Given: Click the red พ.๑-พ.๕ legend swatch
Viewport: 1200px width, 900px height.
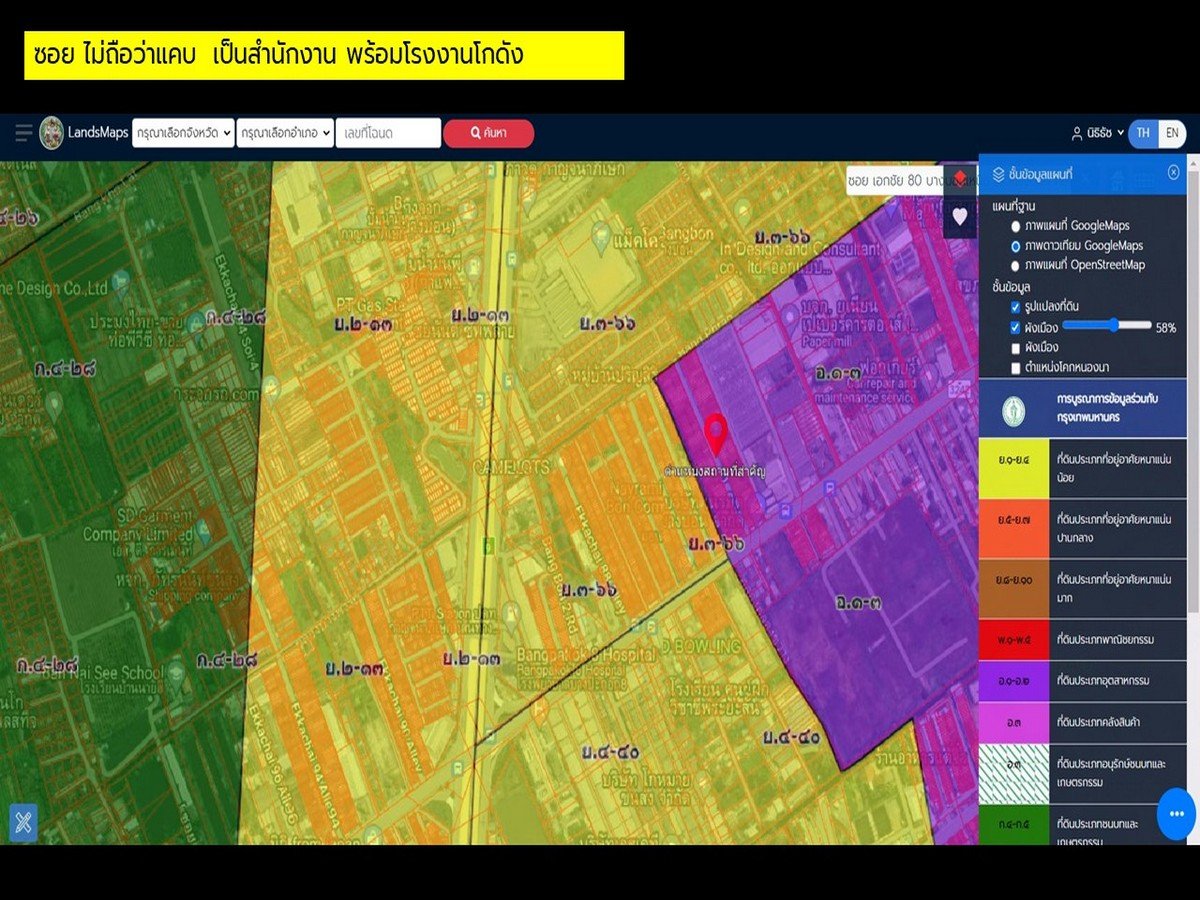Looking at the screenshot, I should point(1013,640).
